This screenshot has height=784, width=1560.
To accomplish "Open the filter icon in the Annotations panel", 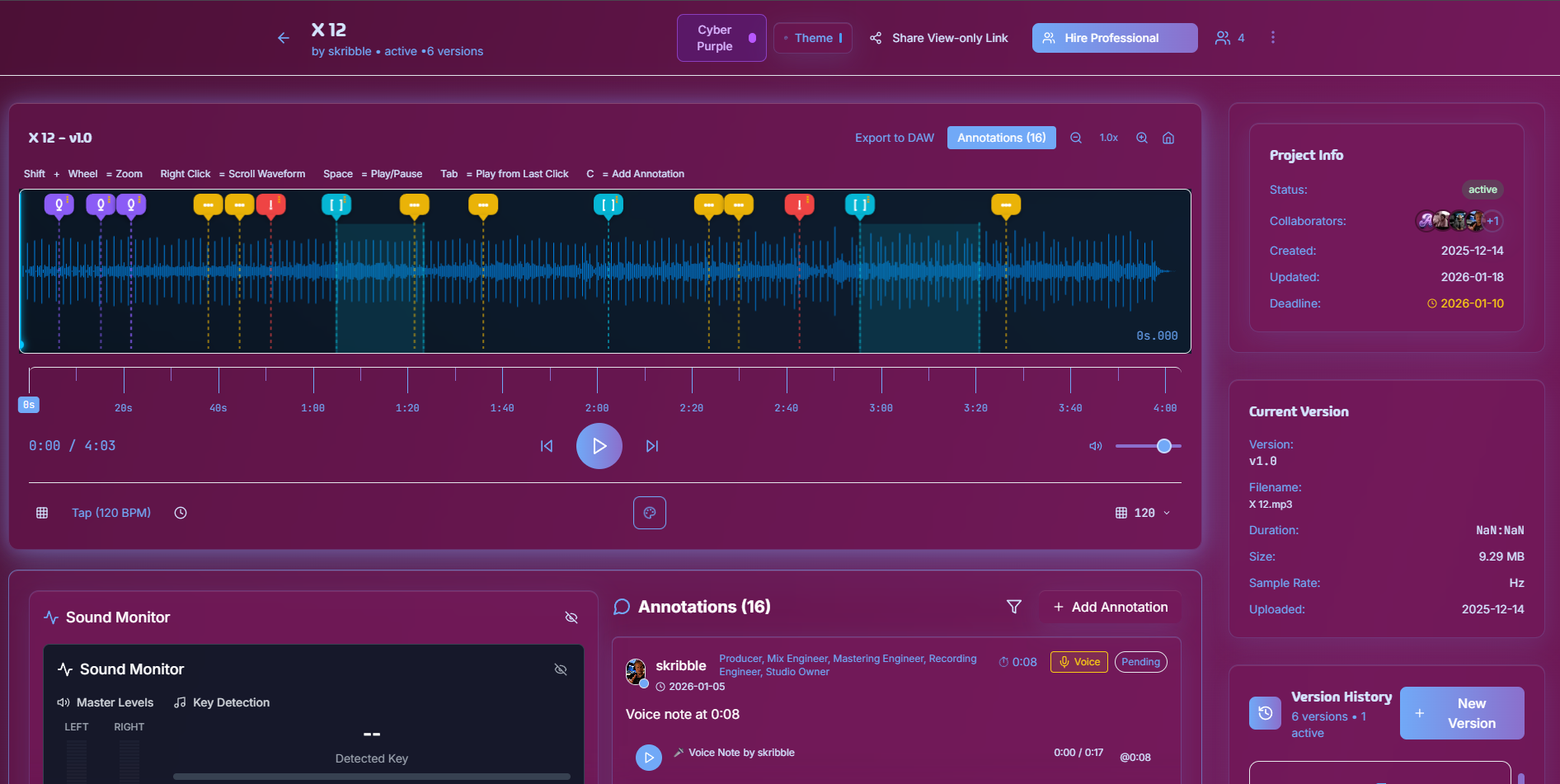I will coord(1013,607).
